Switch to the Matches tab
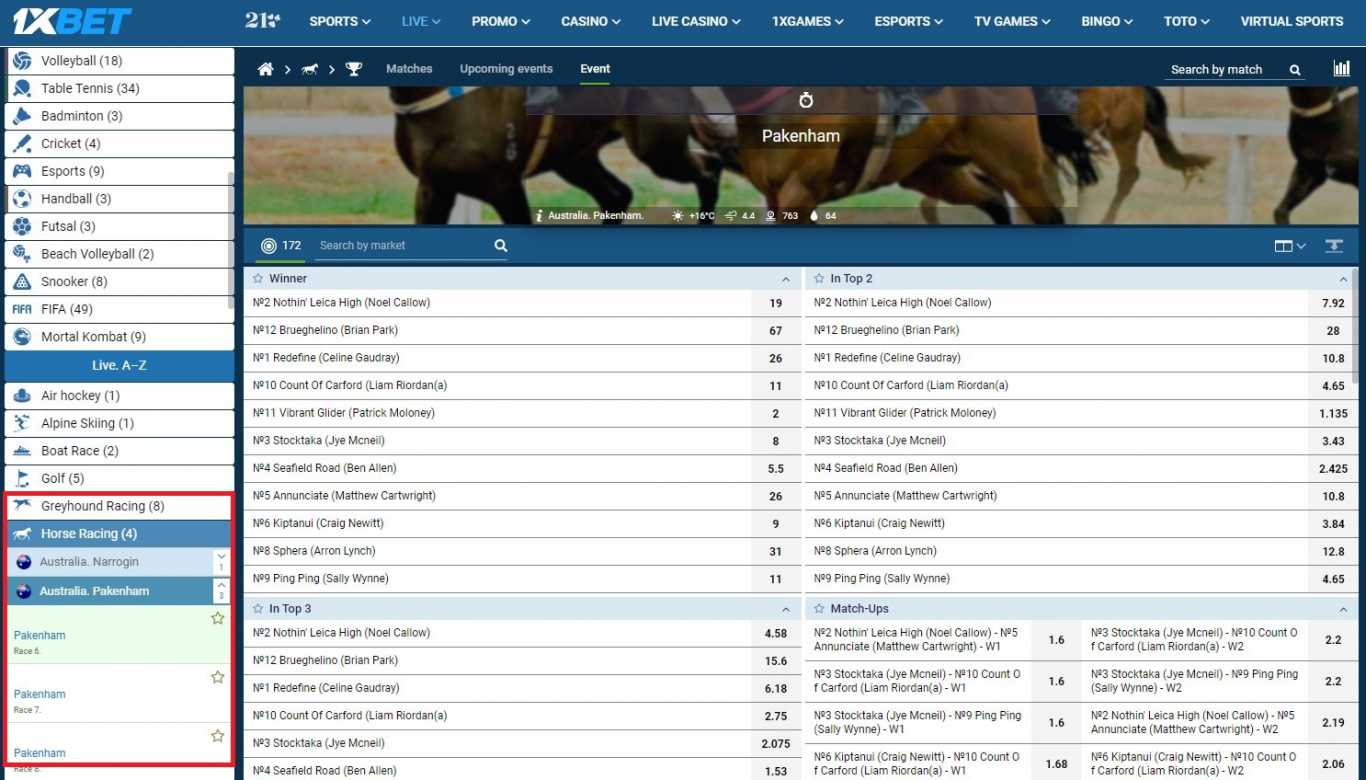This screenshot has width=1366, height=780. click(409, 69)
